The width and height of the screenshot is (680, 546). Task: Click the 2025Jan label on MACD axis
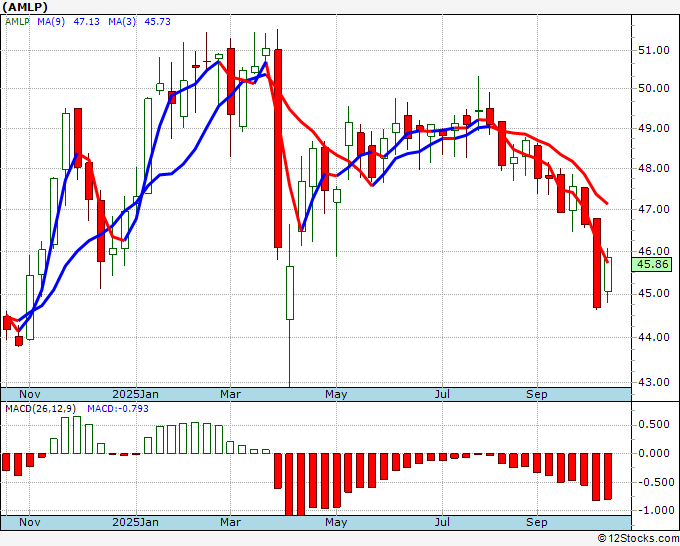[135, 522]
